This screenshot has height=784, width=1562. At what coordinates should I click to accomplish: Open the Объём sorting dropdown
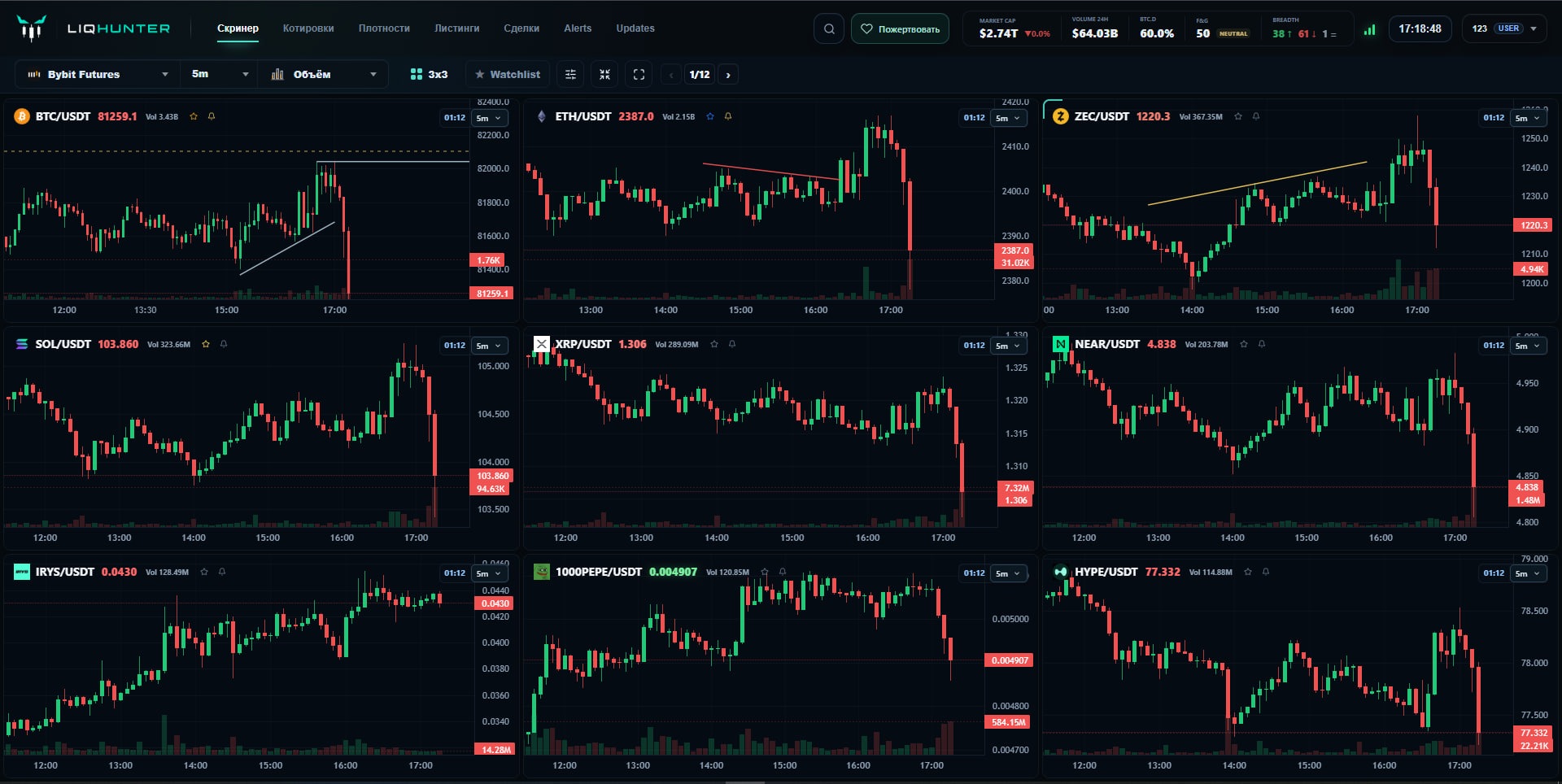point(323,74)
